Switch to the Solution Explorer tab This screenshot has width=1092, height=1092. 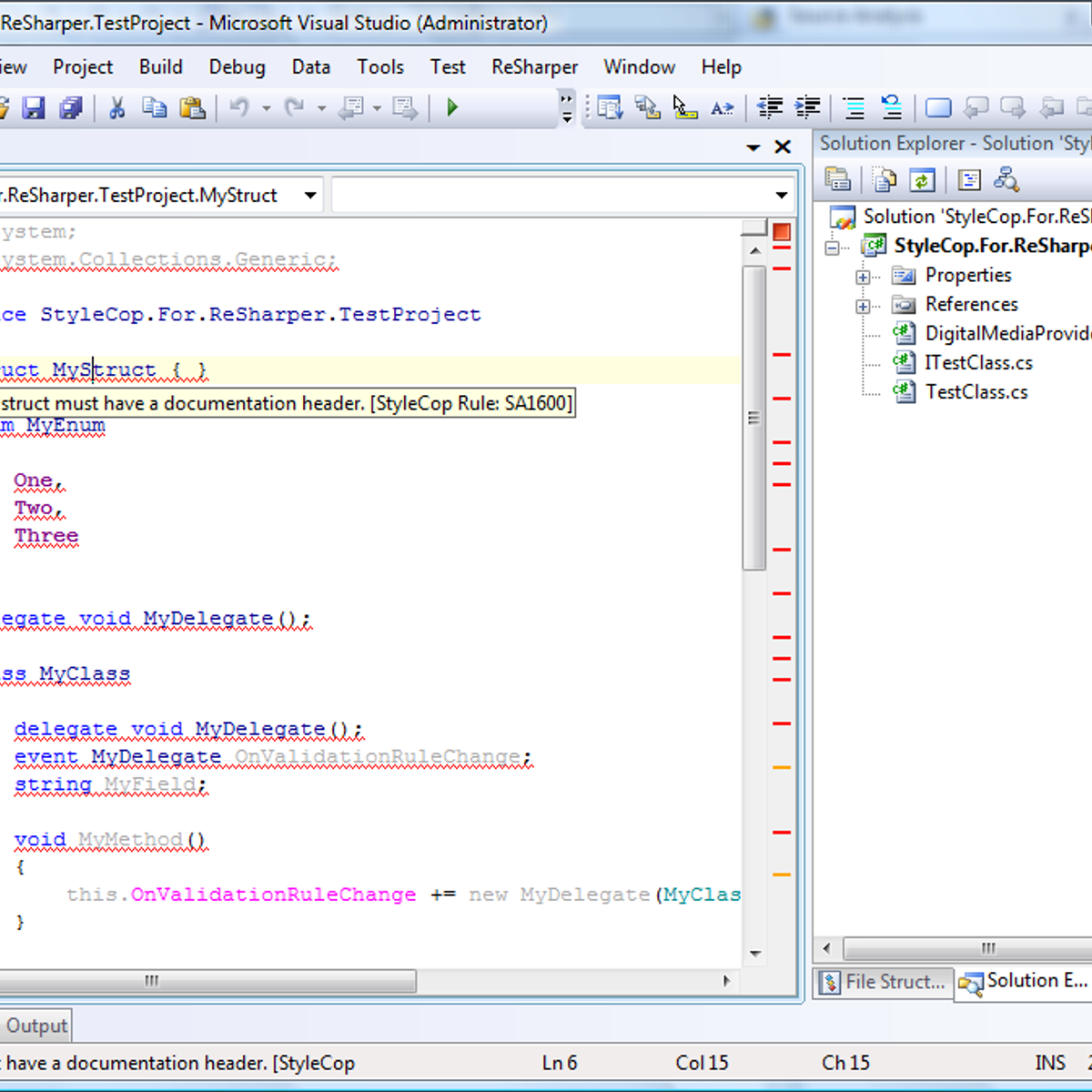[x=1023, y=982]
